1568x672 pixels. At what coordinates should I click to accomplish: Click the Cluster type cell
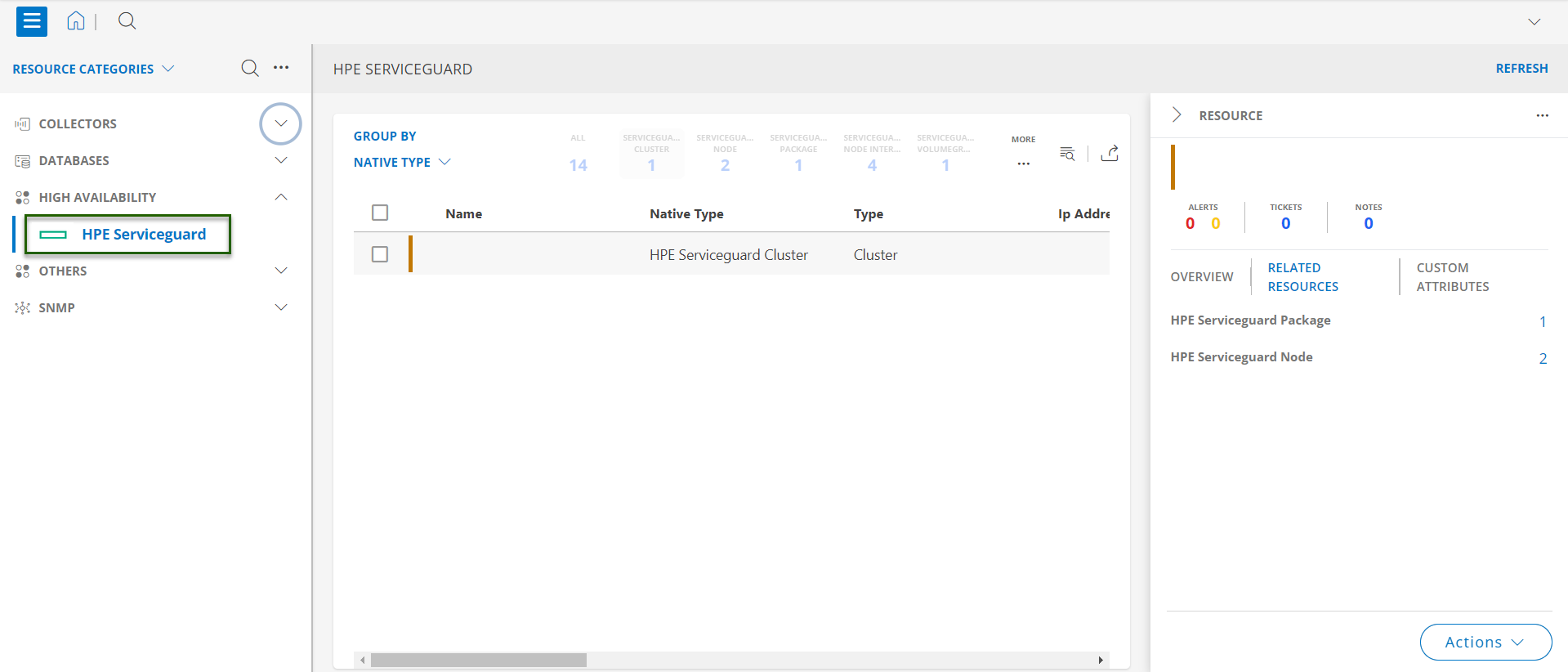875,255
